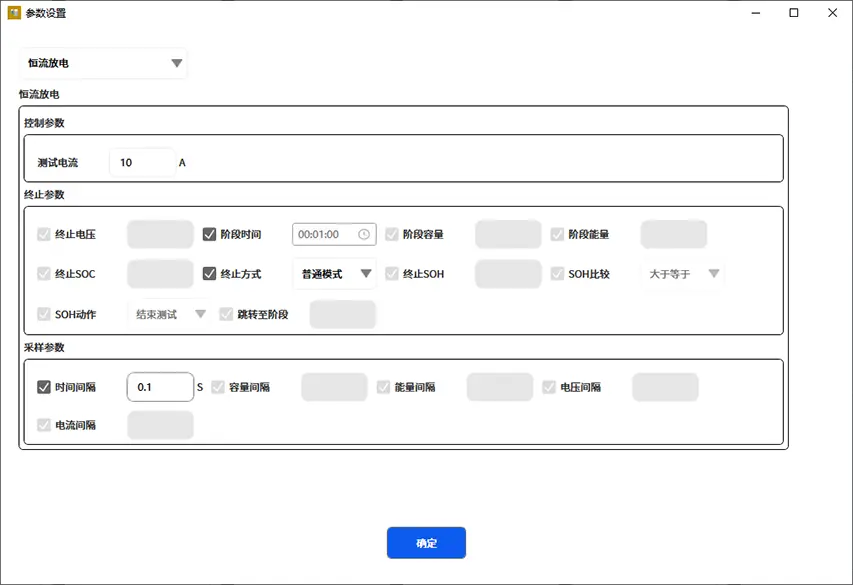Screen dimensions: 853x585
Task: Open the 结束测试 SOH action dropdown
Action: click(x=169, y=314)
